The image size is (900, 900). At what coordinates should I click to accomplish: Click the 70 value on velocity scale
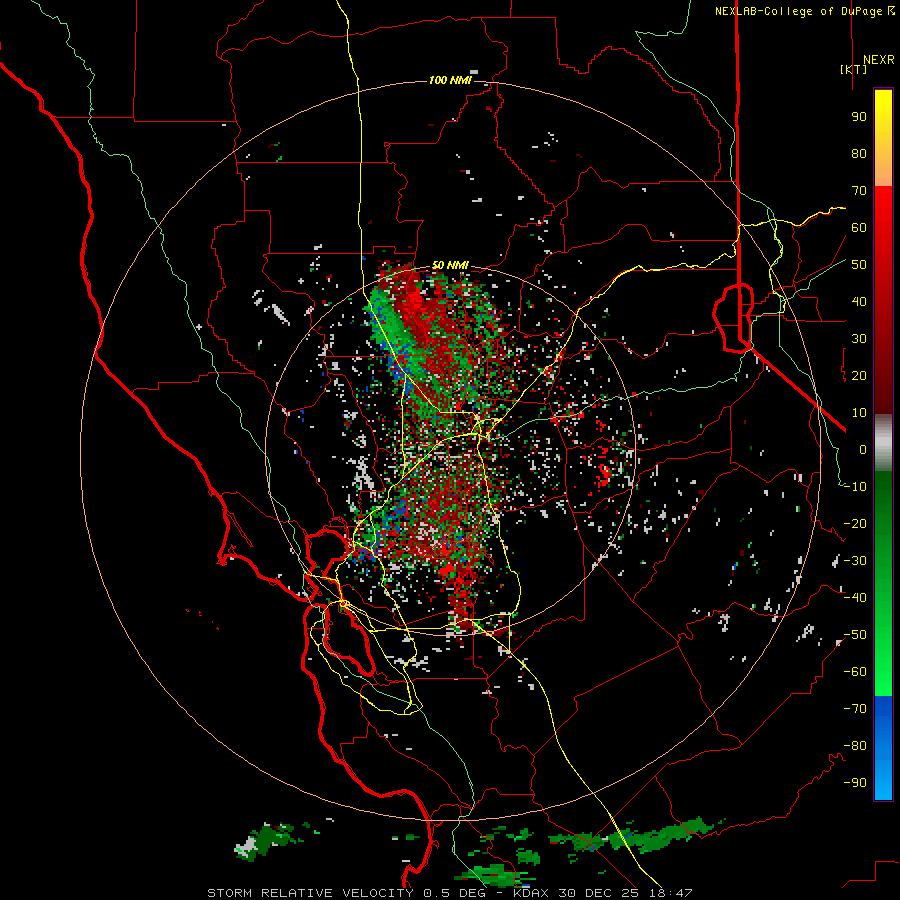click(859, 191)
